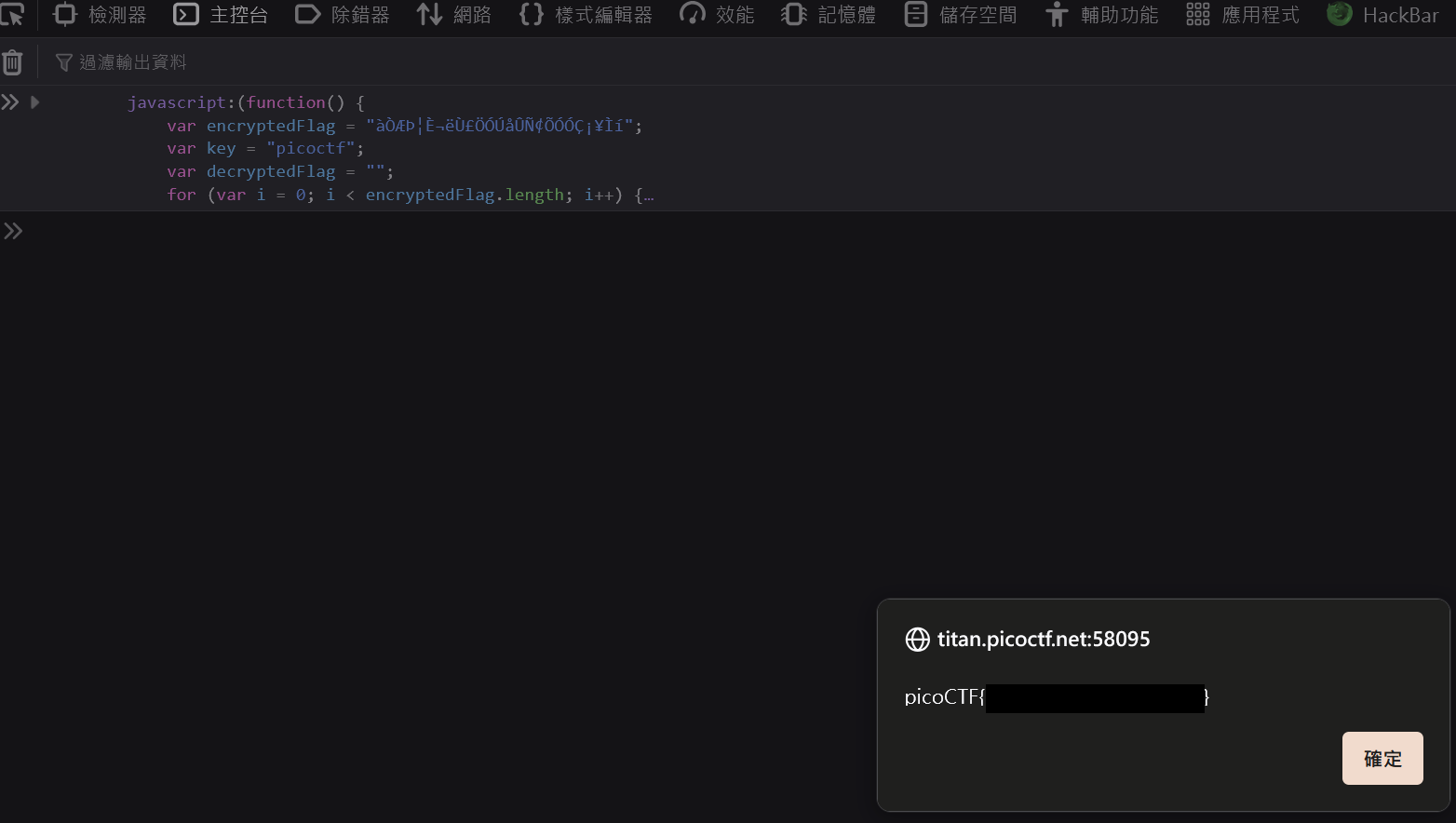Open the 輔助功能 Accessibility tab
This screenshot has height=823, width=1456.
pos(1101,15)
